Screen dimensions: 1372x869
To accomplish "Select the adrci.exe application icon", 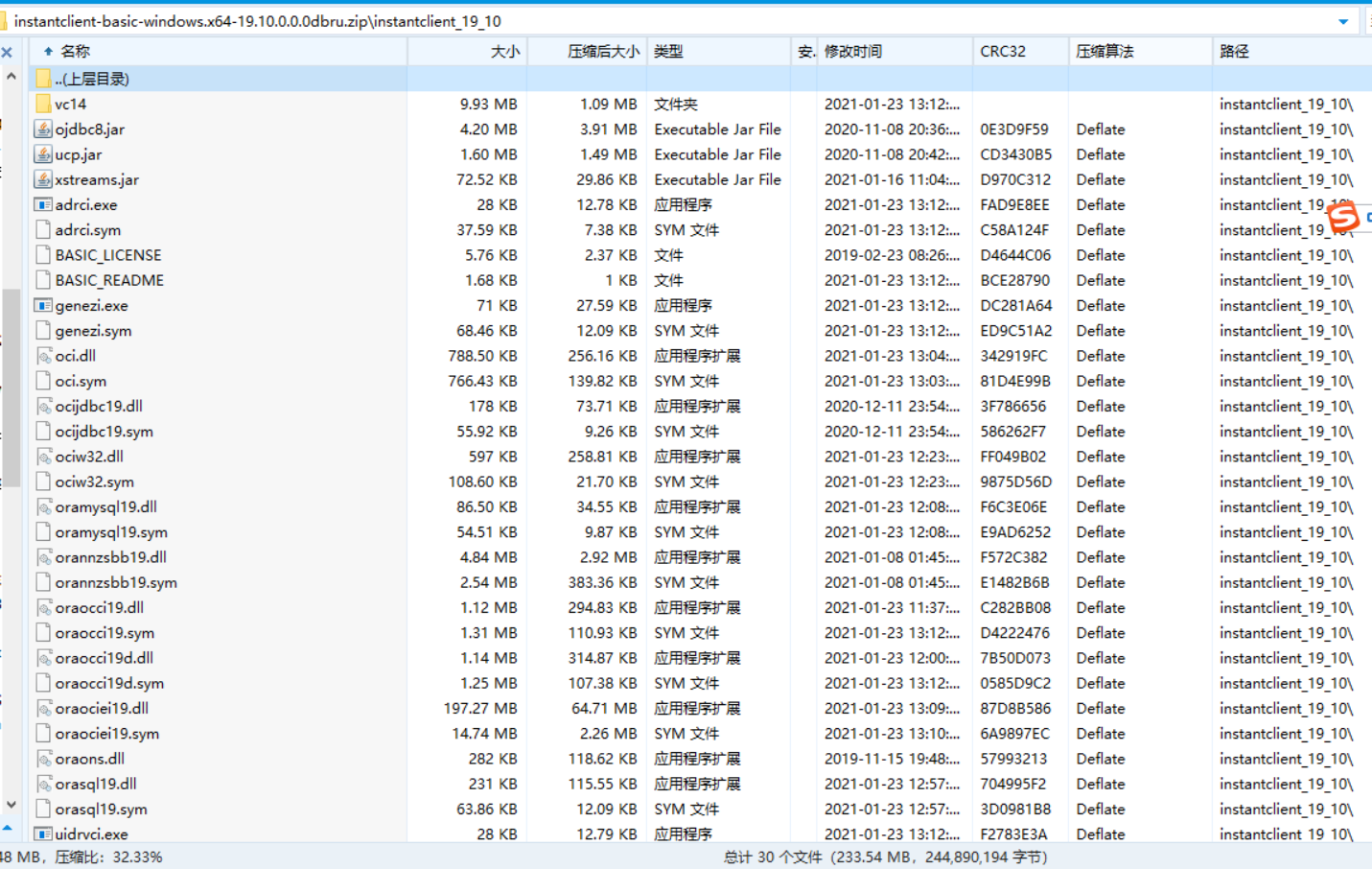I will (x=43, y=204).
